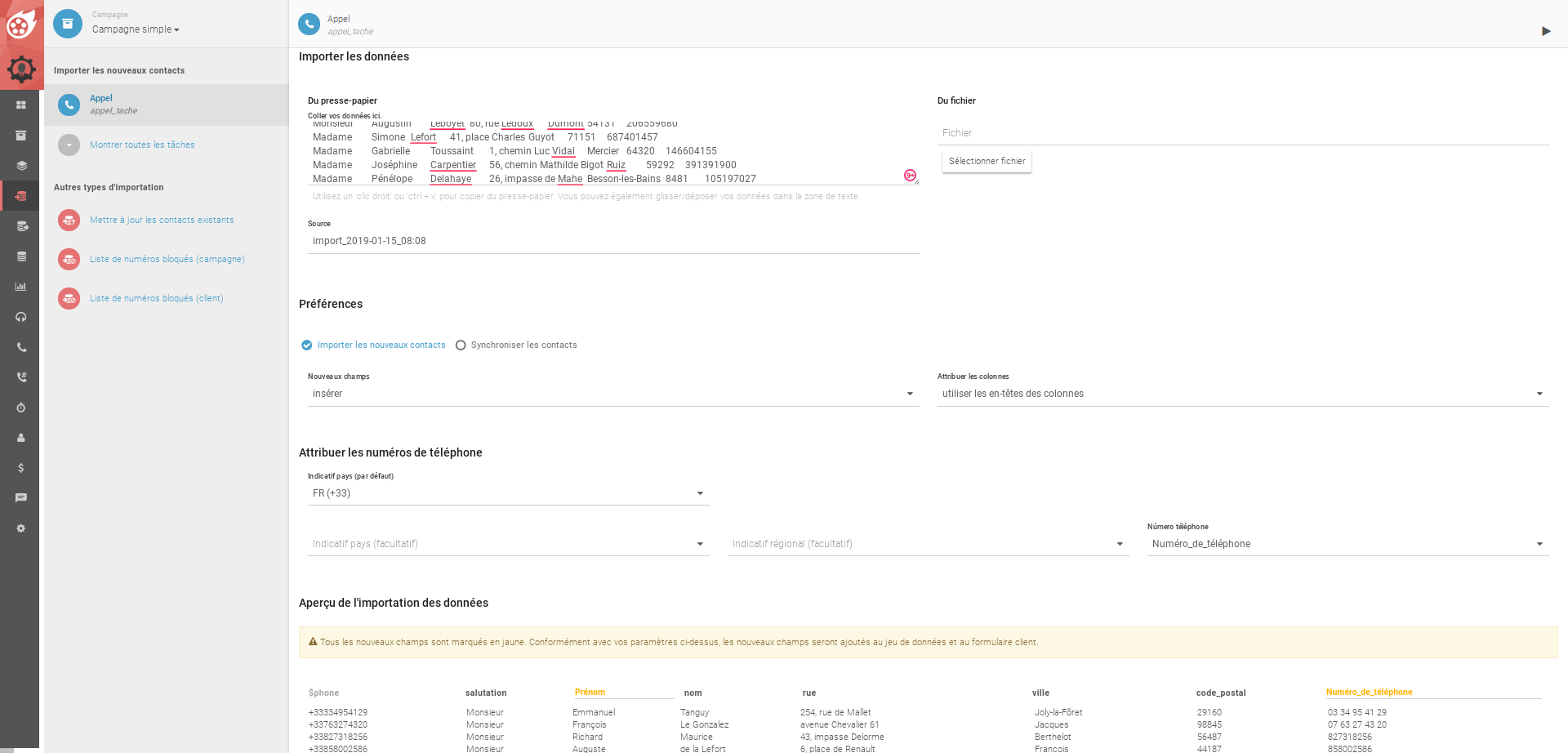
Task: Click the play arrow at top right
Action: click(x=1546, y=31)
